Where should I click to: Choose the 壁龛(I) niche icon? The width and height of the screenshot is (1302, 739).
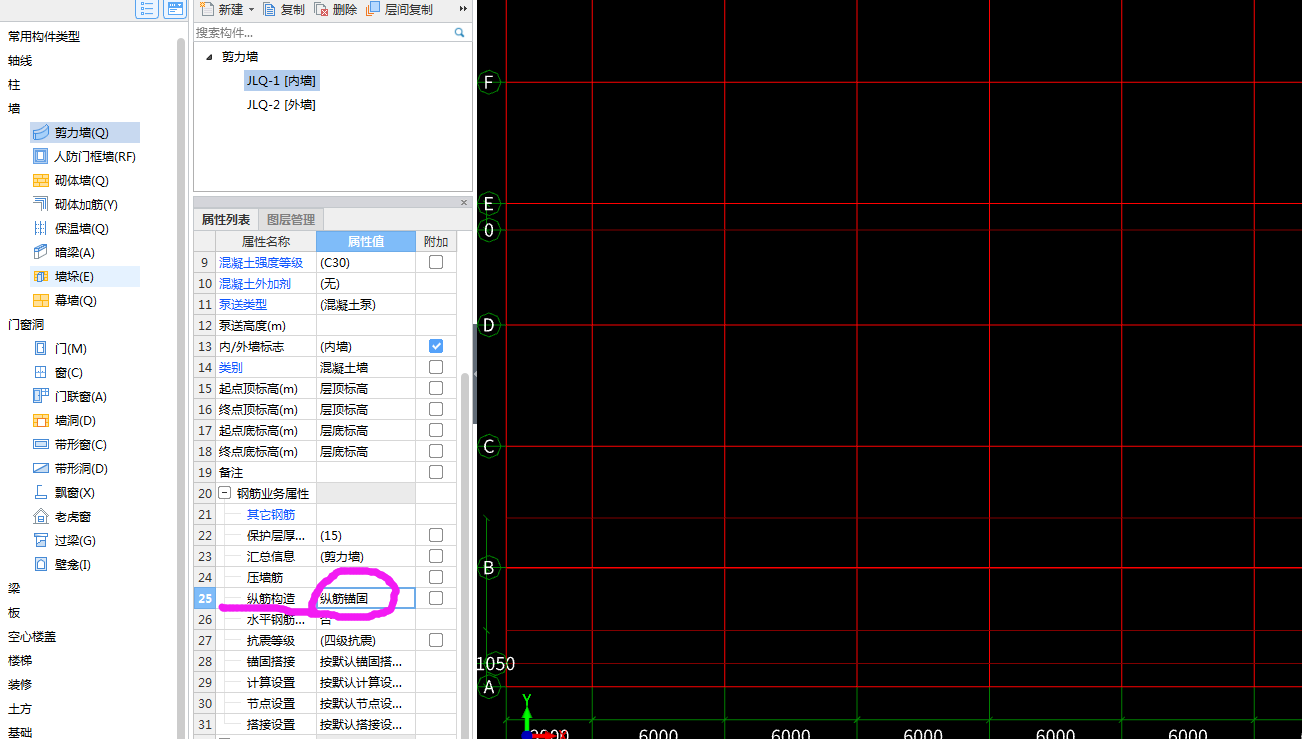point(41,564)
